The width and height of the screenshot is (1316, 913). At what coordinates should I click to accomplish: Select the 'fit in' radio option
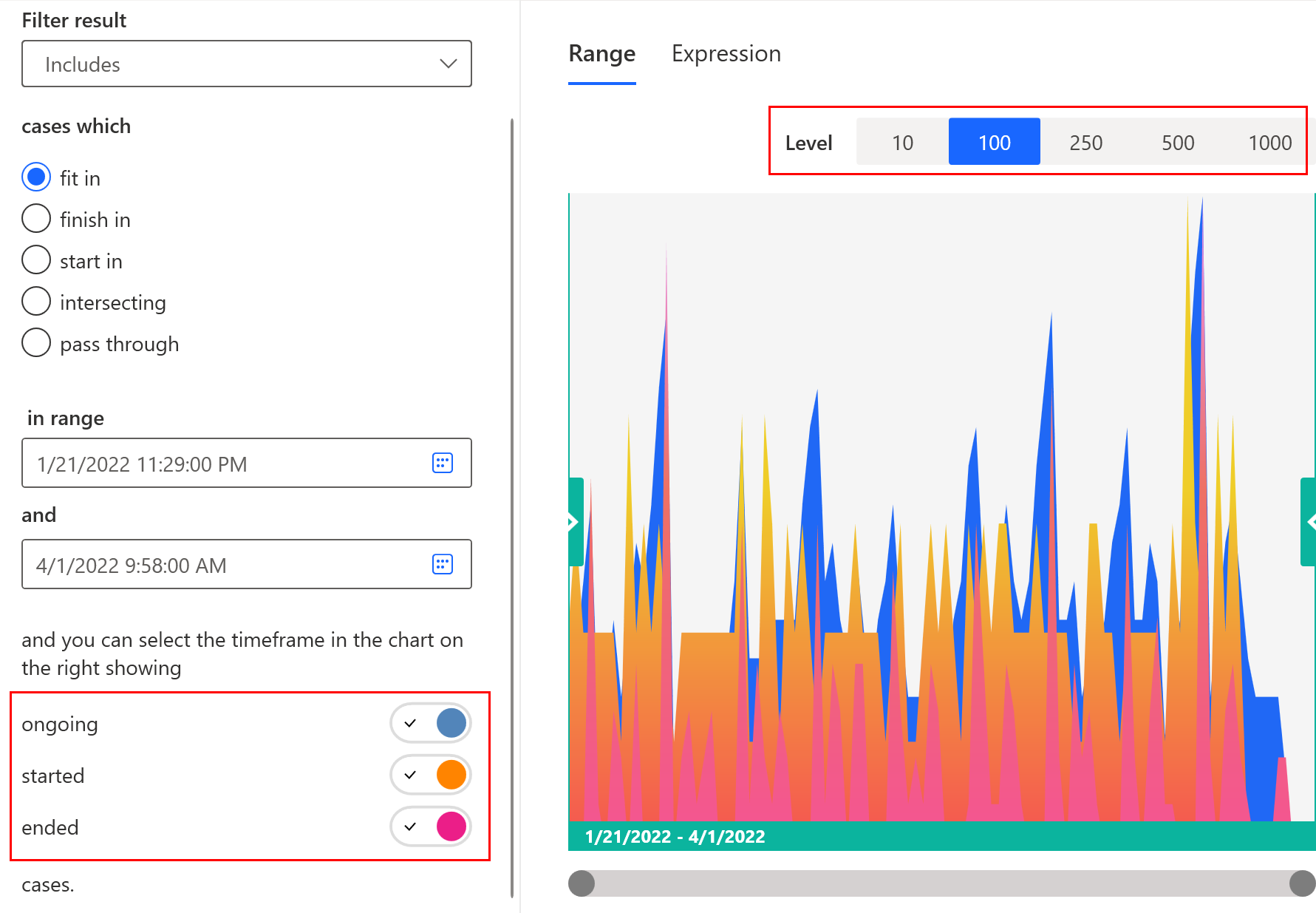tap(36, 177)
